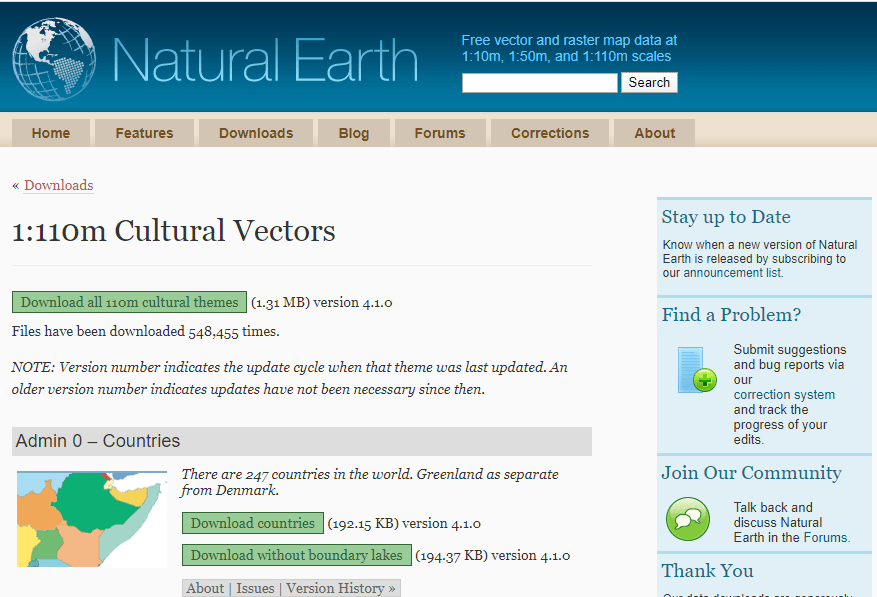Screen dimensions: 877x597
Task: Click the Stay up to Date heading
Action: 726,217
